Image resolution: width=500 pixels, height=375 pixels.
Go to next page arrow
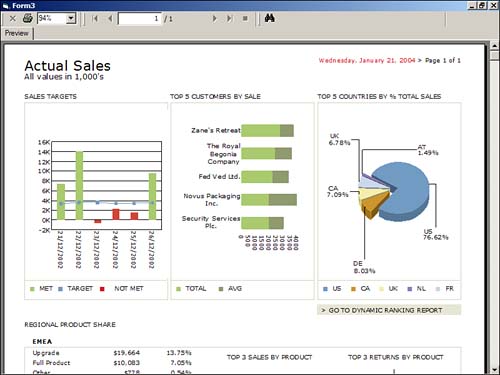pos(214,19)
